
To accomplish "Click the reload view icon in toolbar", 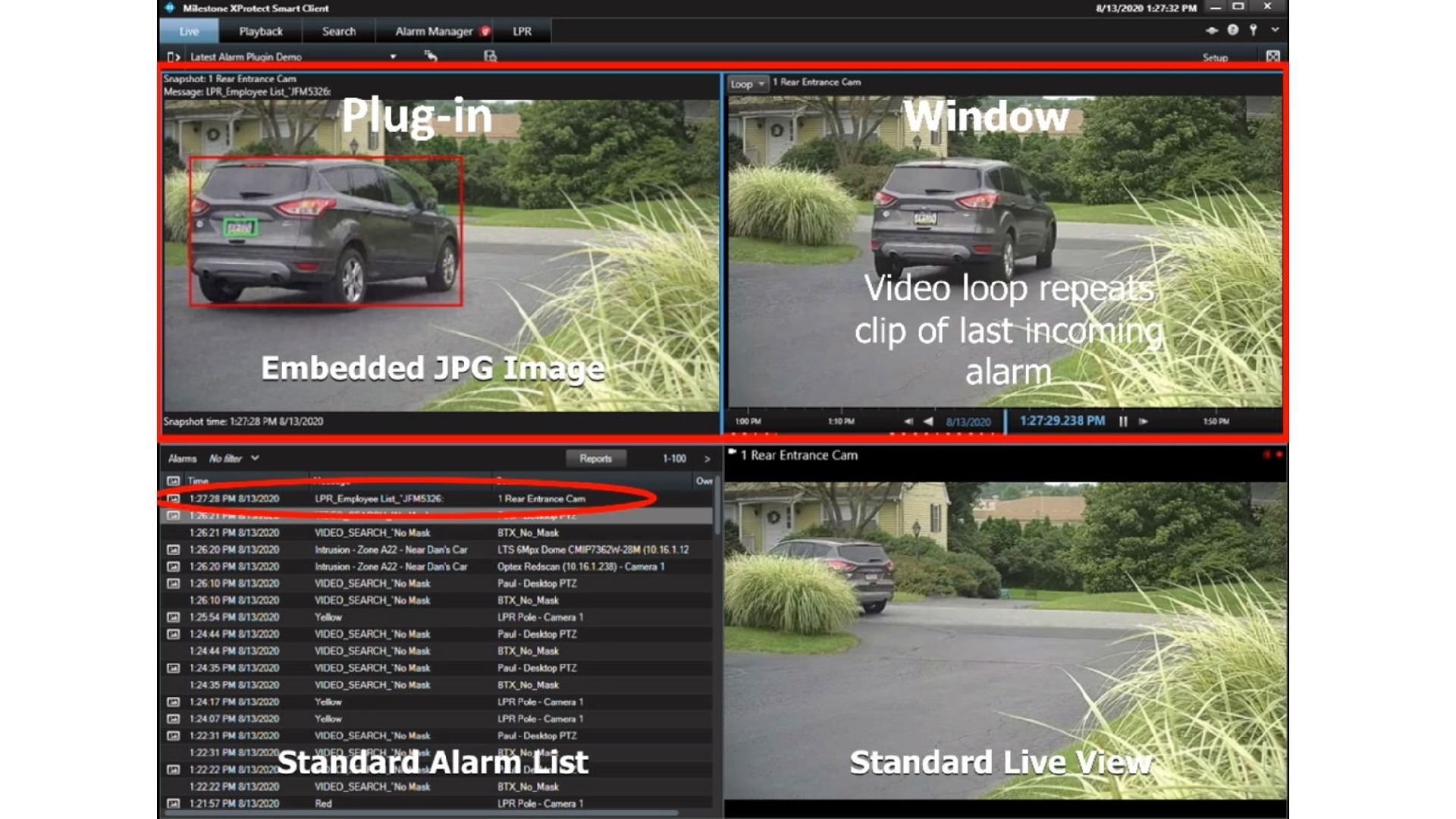I will point(431,56).
